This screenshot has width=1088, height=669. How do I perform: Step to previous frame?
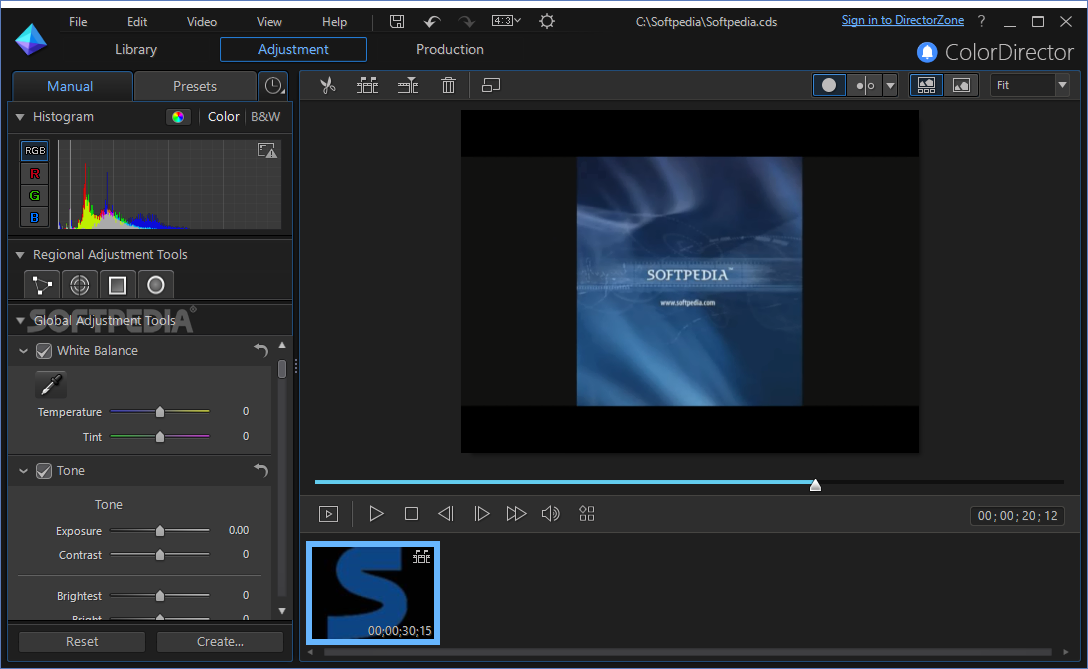pyautogui.click(x=445, y=514)
